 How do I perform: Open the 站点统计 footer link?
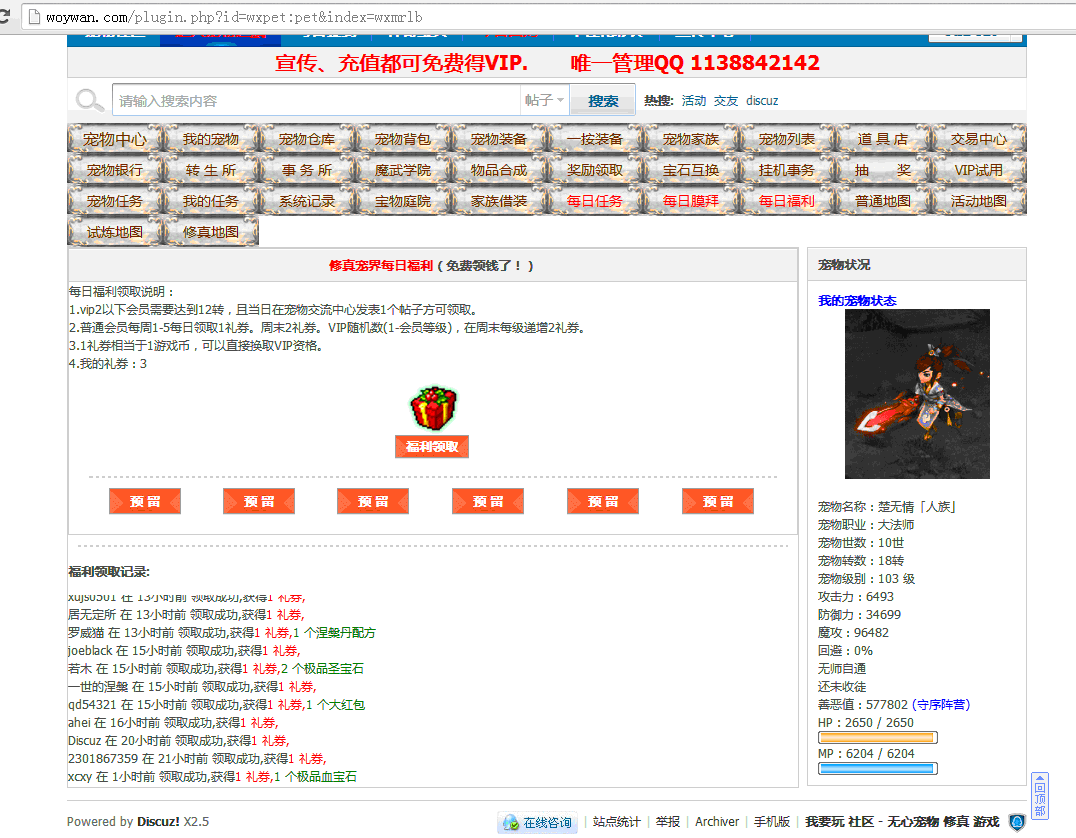[616, 822]
